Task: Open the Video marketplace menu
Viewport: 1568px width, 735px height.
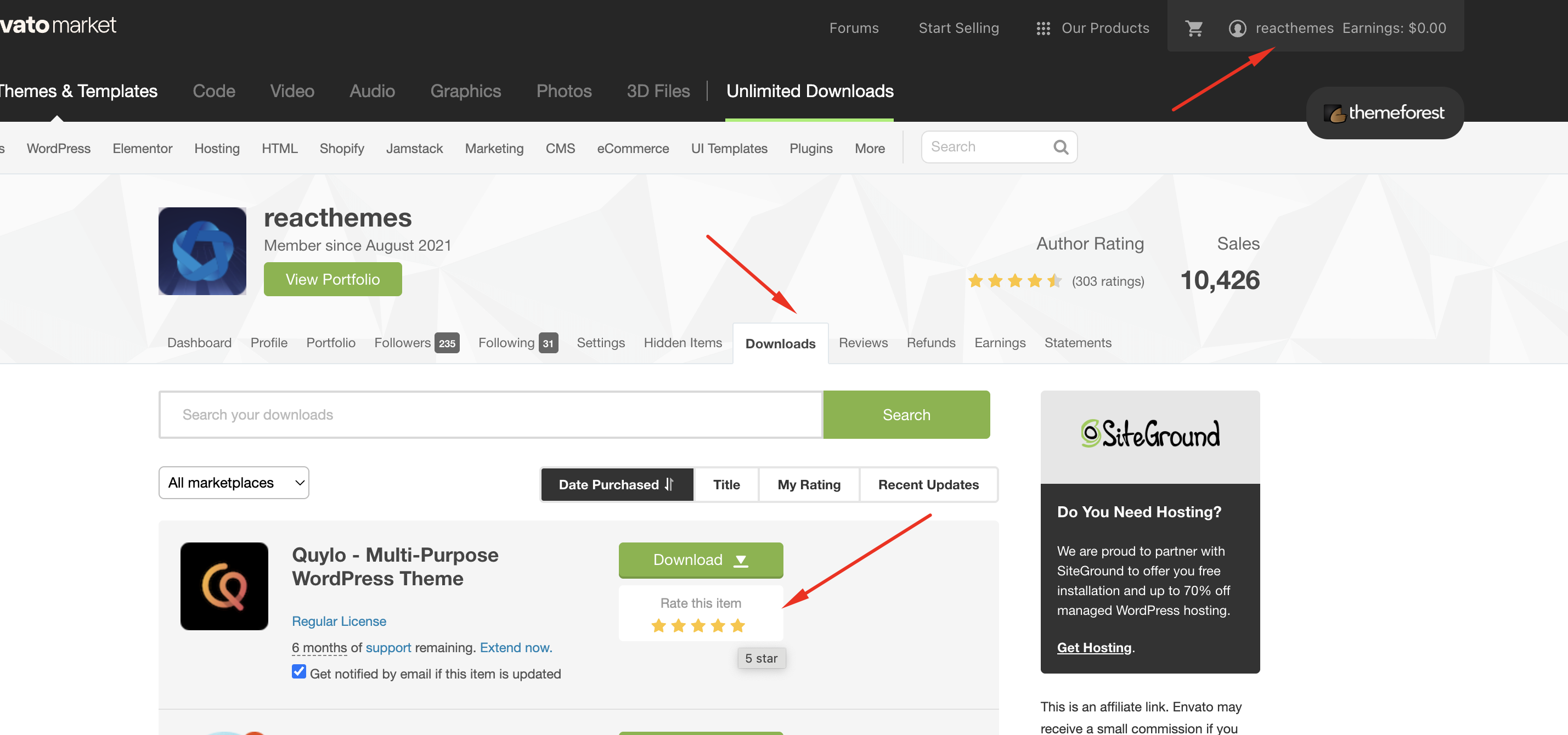Action: pyautogui.click(x=292, y=91)
